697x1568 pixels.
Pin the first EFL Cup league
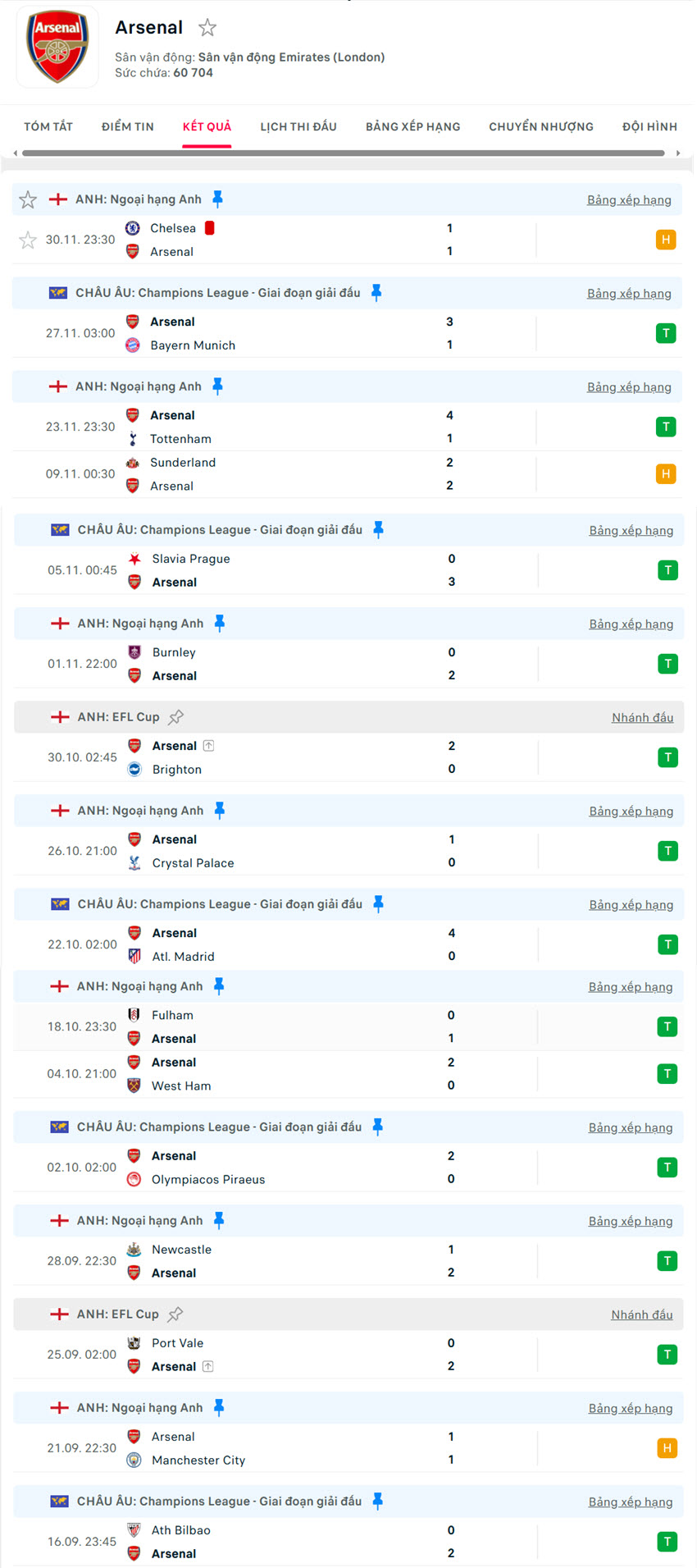[x=175, y=717]
